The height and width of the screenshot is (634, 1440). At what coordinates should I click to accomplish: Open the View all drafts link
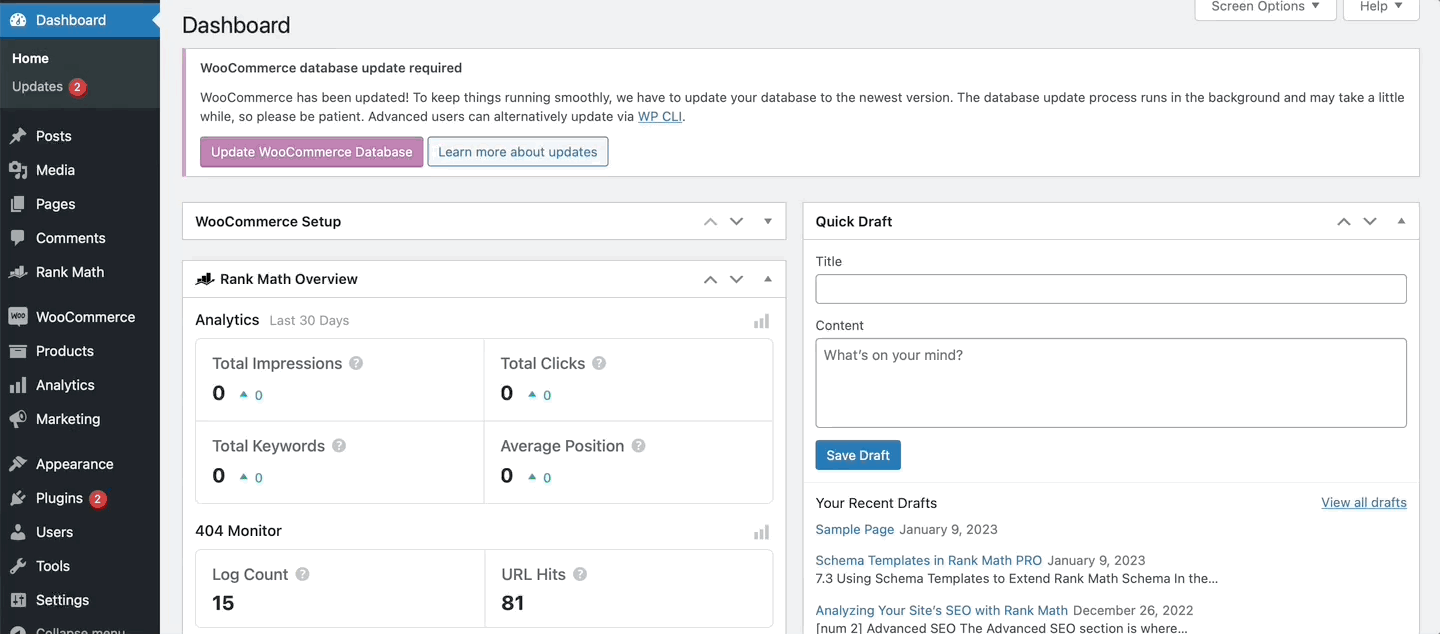[1363, 503]
